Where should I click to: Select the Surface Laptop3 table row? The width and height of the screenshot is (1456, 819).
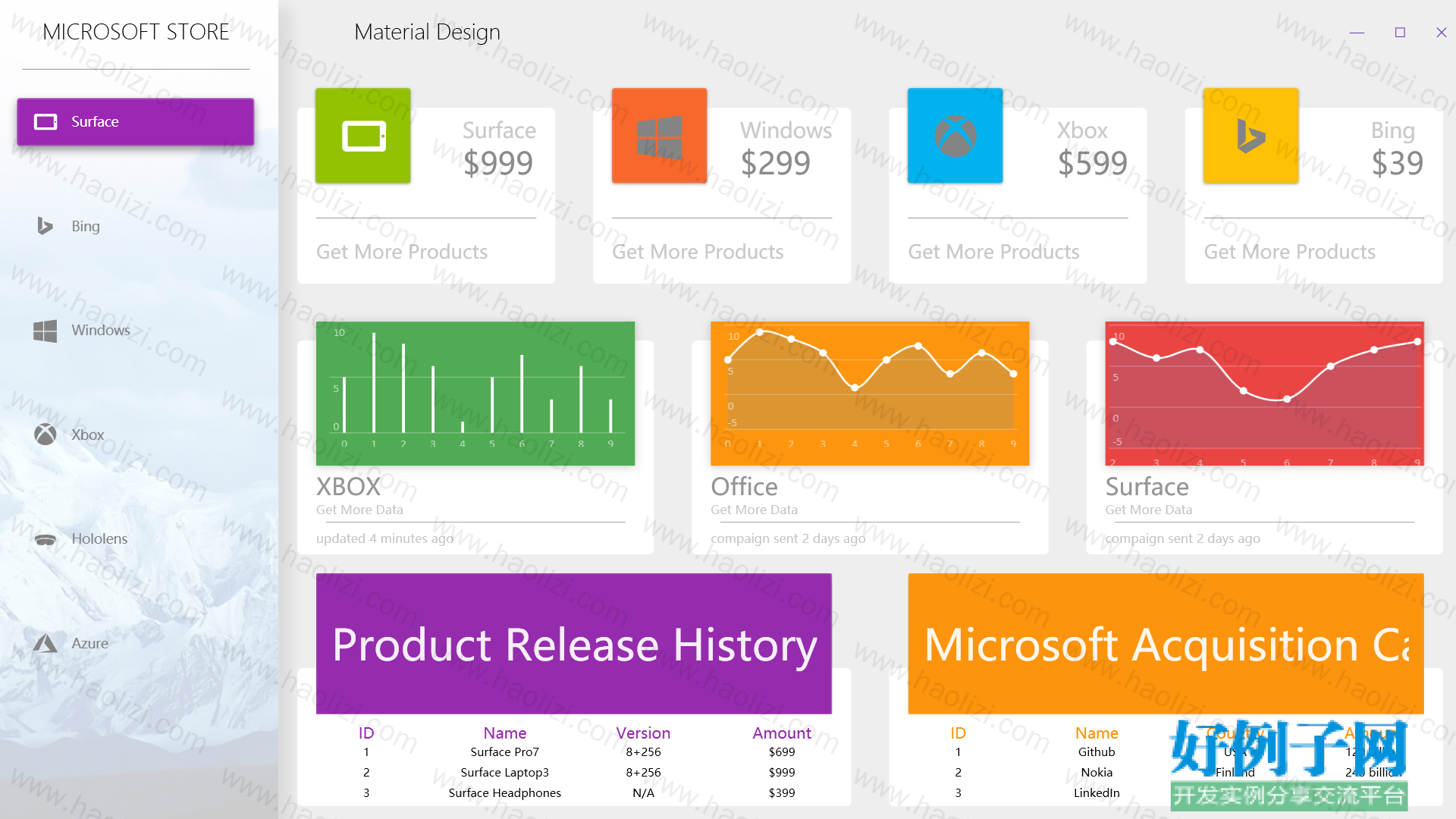point(574,772)
